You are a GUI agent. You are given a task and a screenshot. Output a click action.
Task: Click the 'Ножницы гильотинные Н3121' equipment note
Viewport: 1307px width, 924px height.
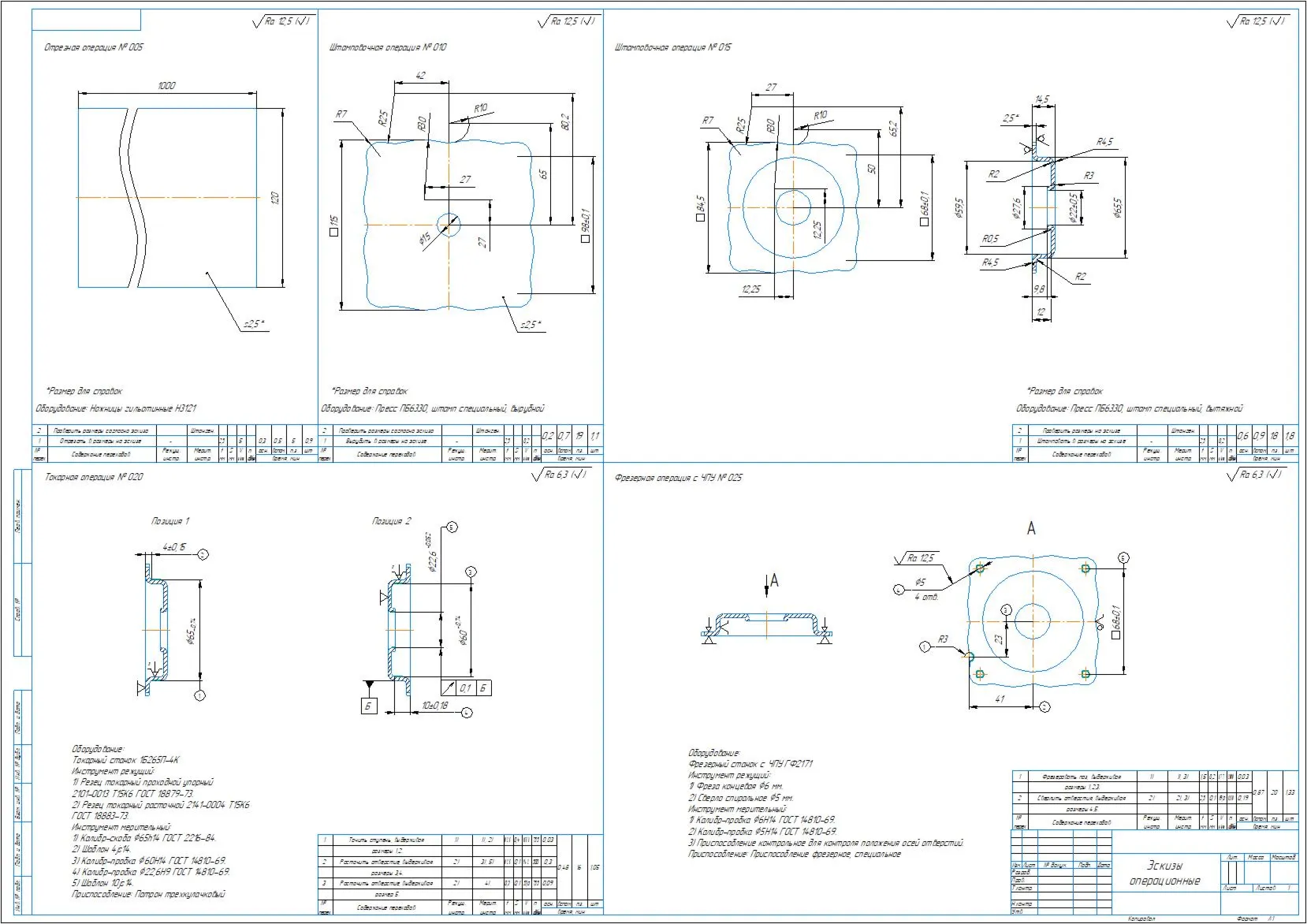coord(142,408)
